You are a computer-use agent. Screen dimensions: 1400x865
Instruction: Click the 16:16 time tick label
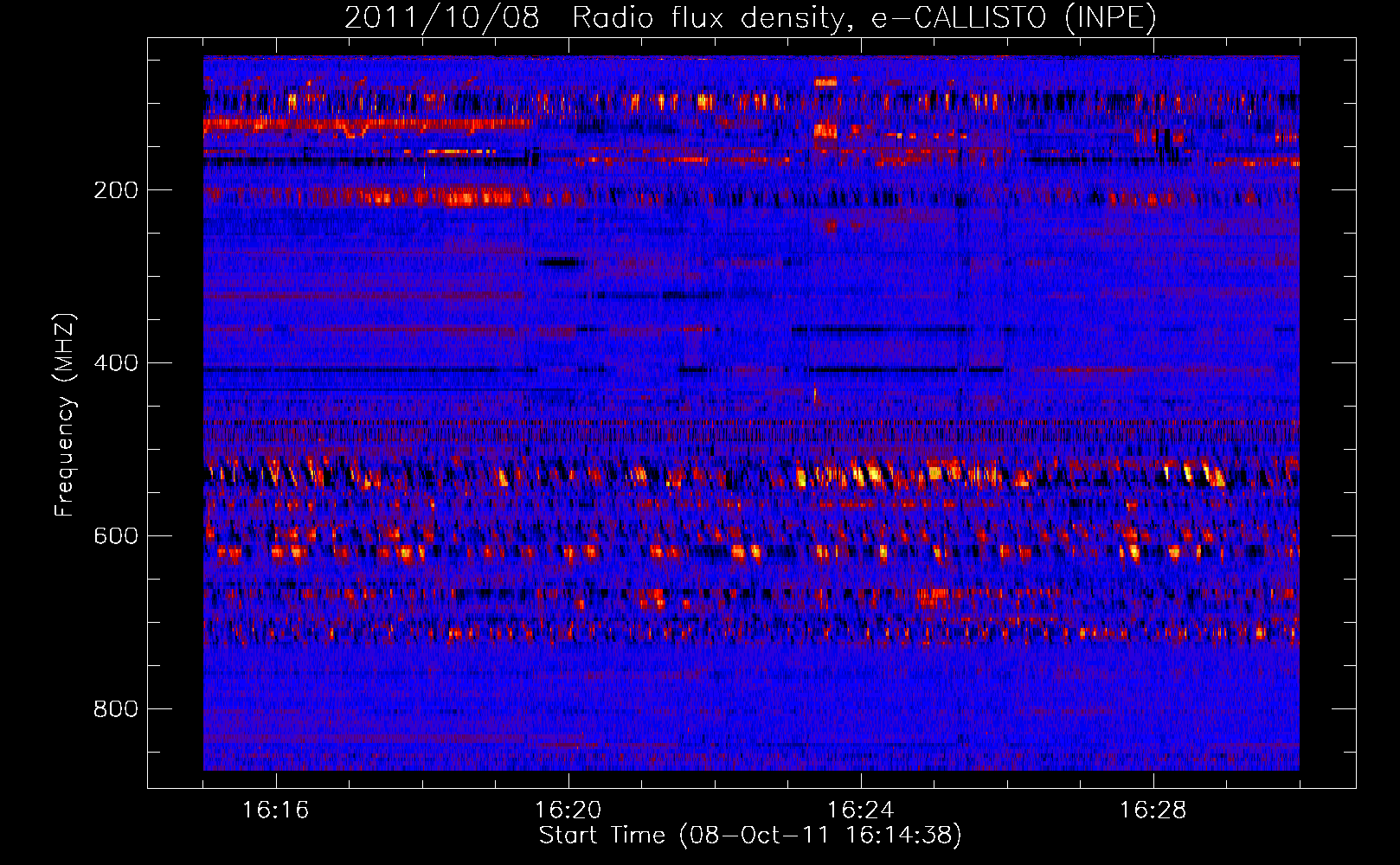(275, 811)
